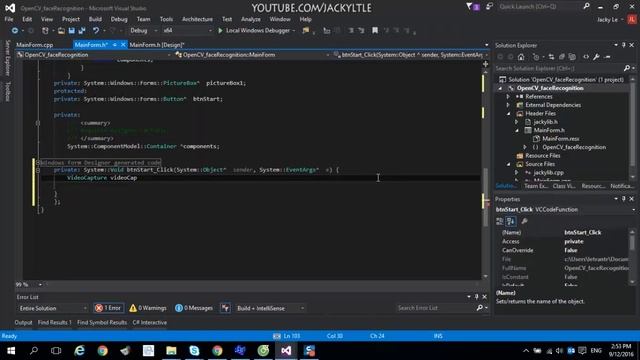This screenshot has width=640, height=360.
Task: Click the Home icon in Solution Explorer
Action: click(521, 57)
